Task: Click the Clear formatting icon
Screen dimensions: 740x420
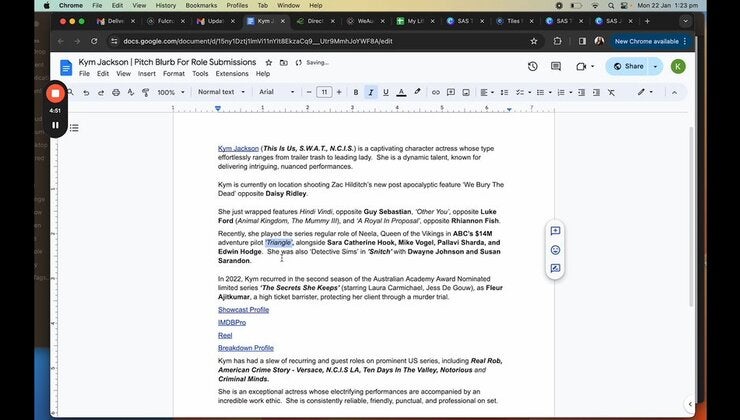Action: click(612, 92)
